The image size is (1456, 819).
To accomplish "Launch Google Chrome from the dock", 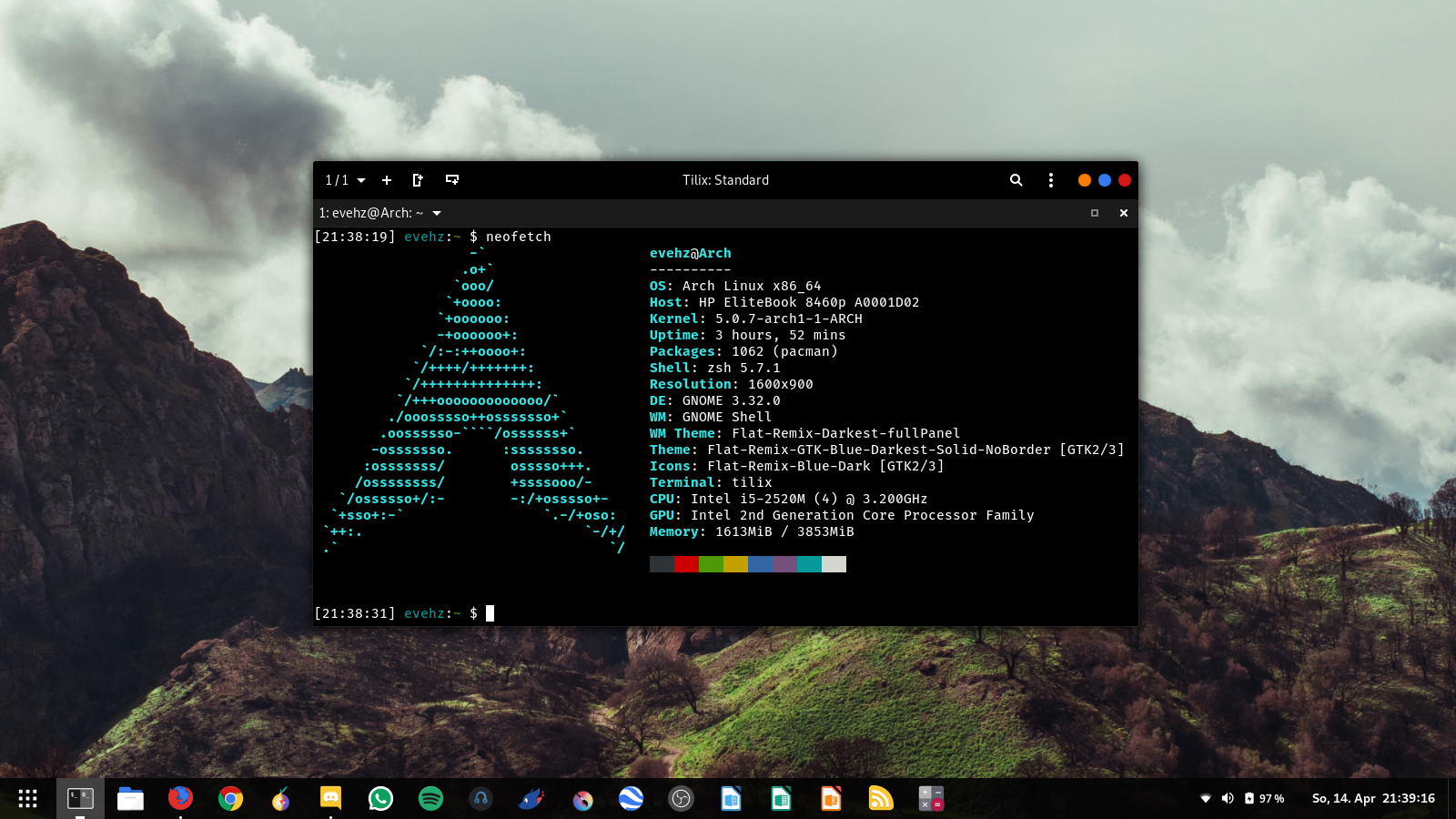I will (x=230, y=799).
